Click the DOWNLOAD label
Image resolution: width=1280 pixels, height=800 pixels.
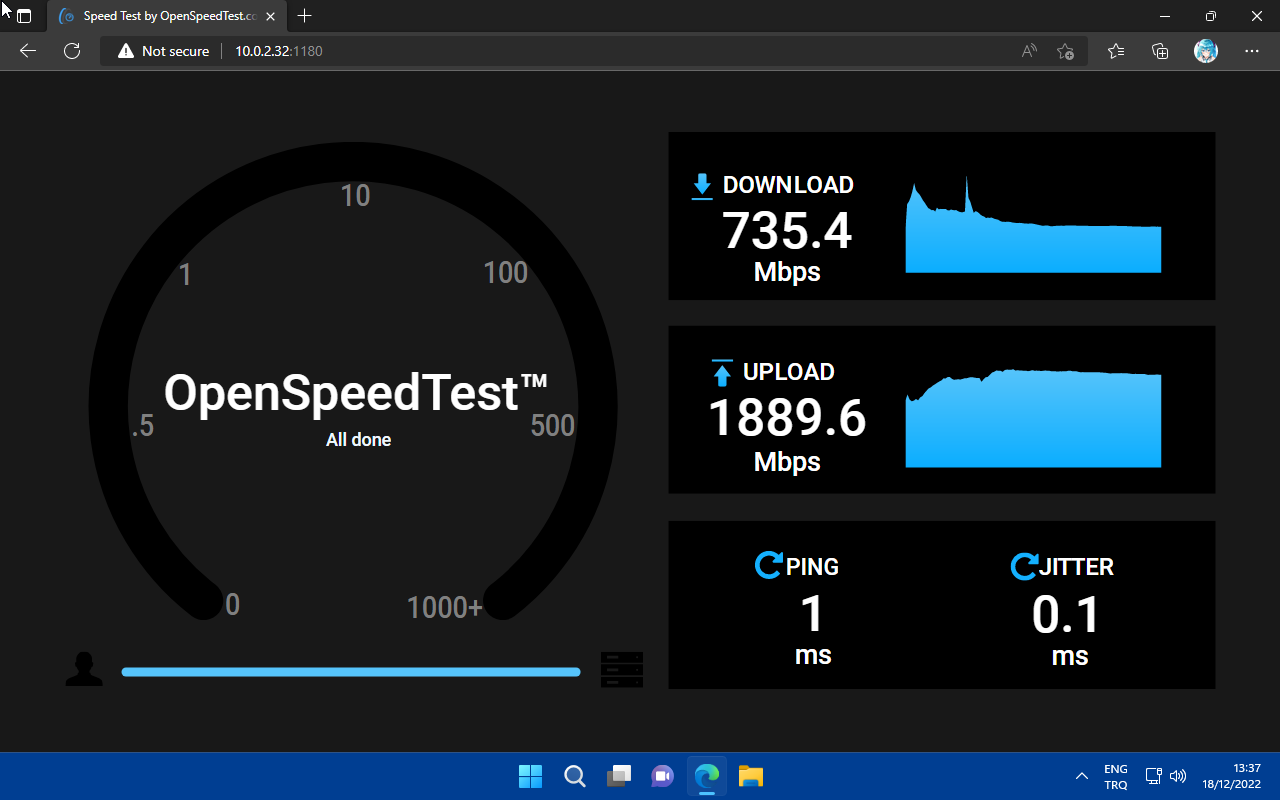(x=788, y=185)
